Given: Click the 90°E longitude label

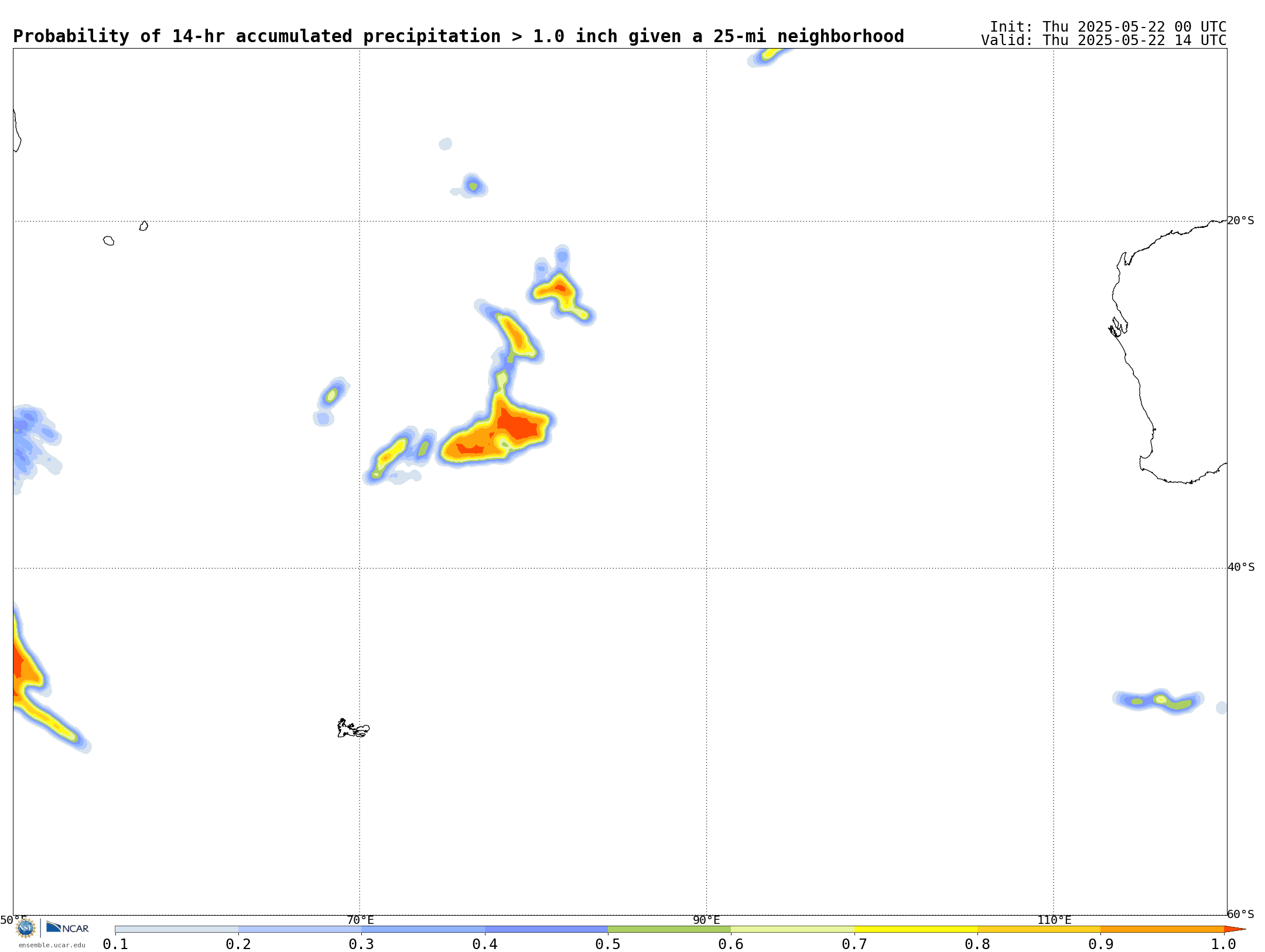Looking at the screenshot, I should click(706, 920).
